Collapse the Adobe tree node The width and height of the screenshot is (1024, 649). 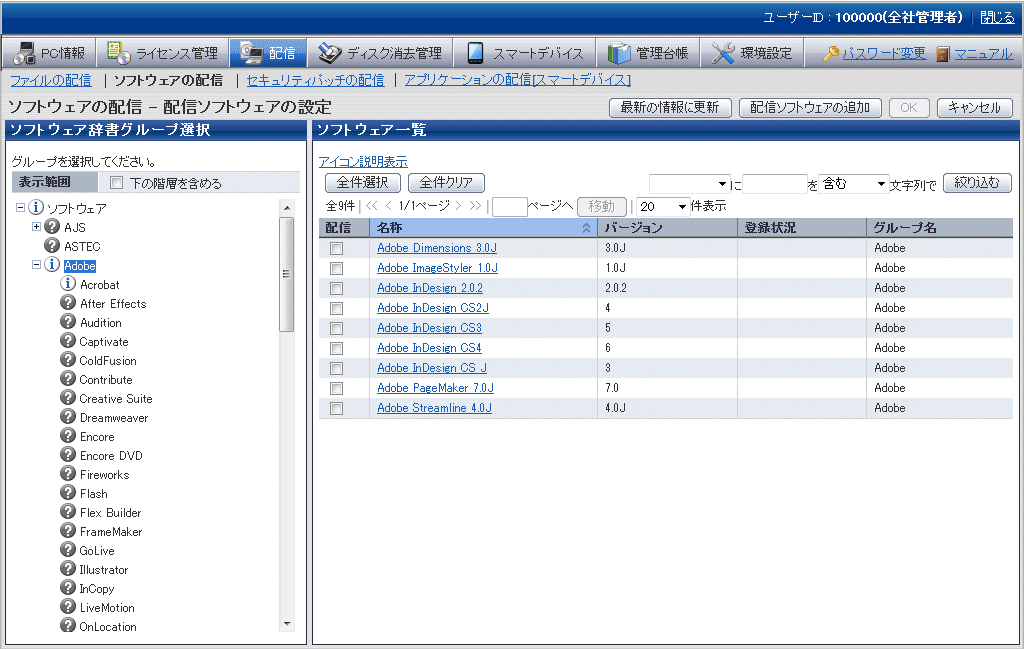[x=37, y=264]
